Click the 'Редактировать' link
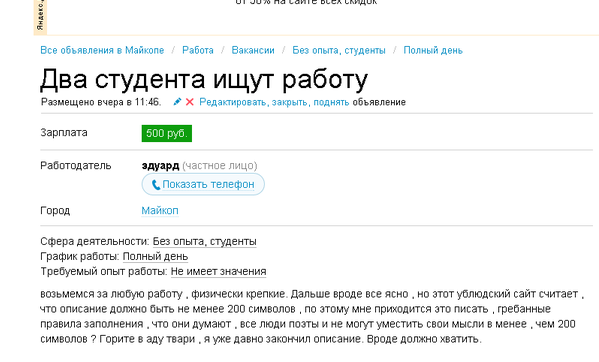The width and height of the screenshot is (599, 362). coord(233,102)
